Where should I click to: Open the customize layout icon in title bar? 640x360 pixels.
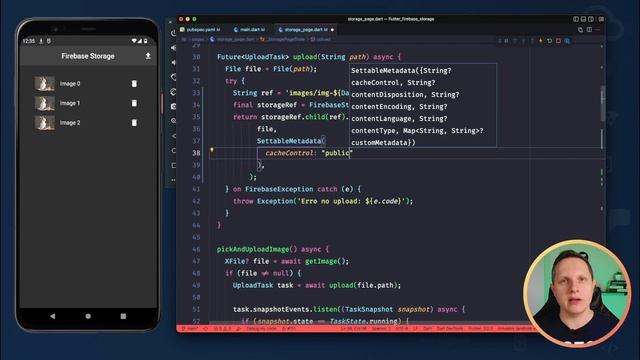pos(601,19)
